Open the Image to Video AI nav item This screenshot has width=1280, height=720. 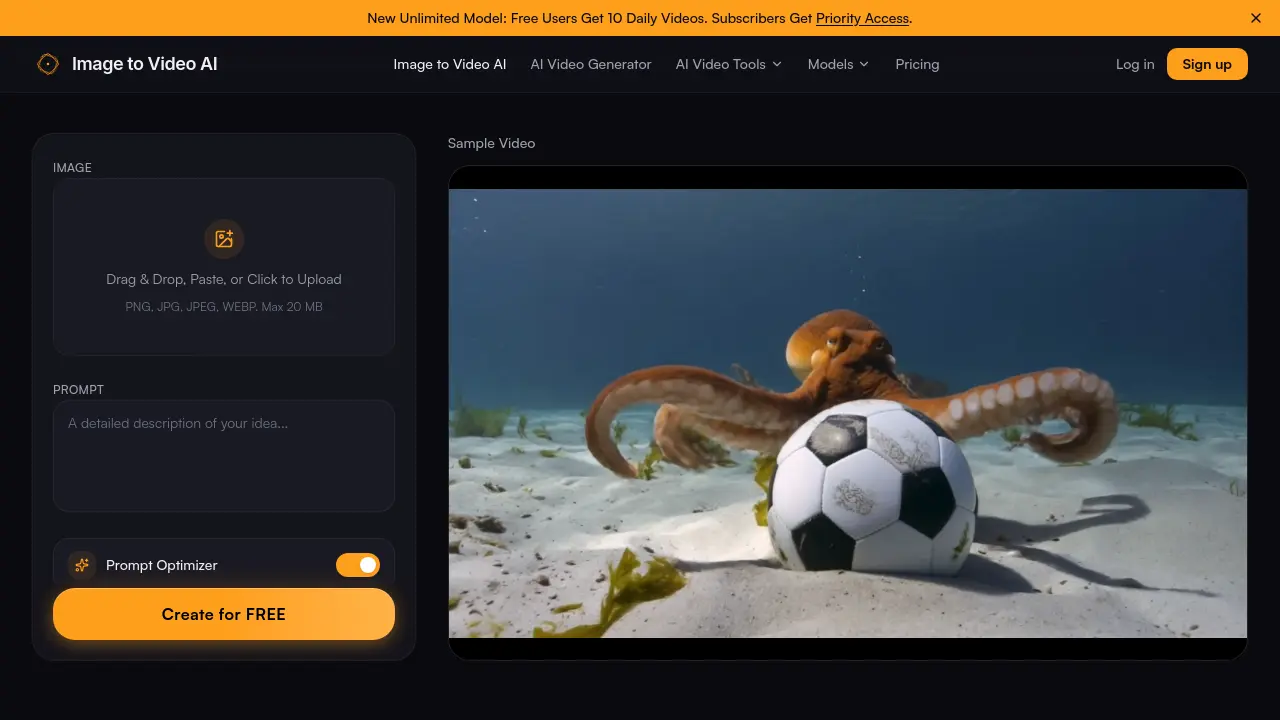pyautogui.click(x=450, y=64)
